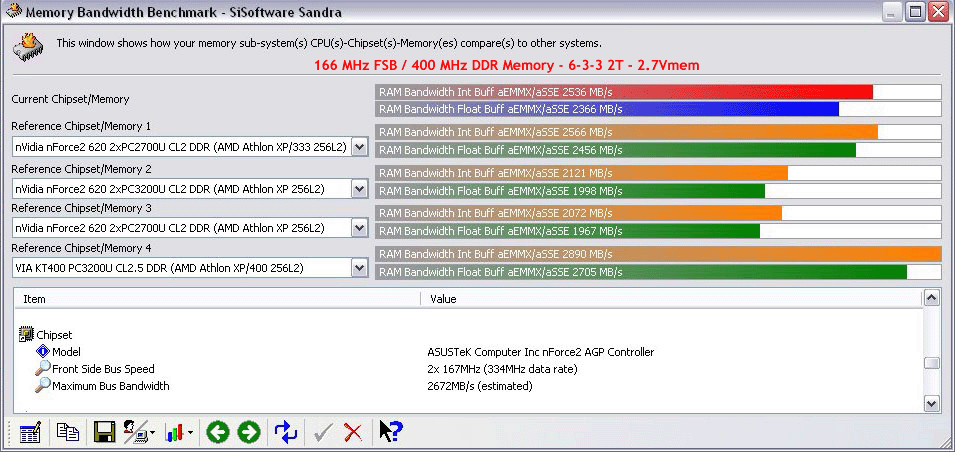Select the Chipset tree item
This screenshot has height=452, width=955.
54,335
